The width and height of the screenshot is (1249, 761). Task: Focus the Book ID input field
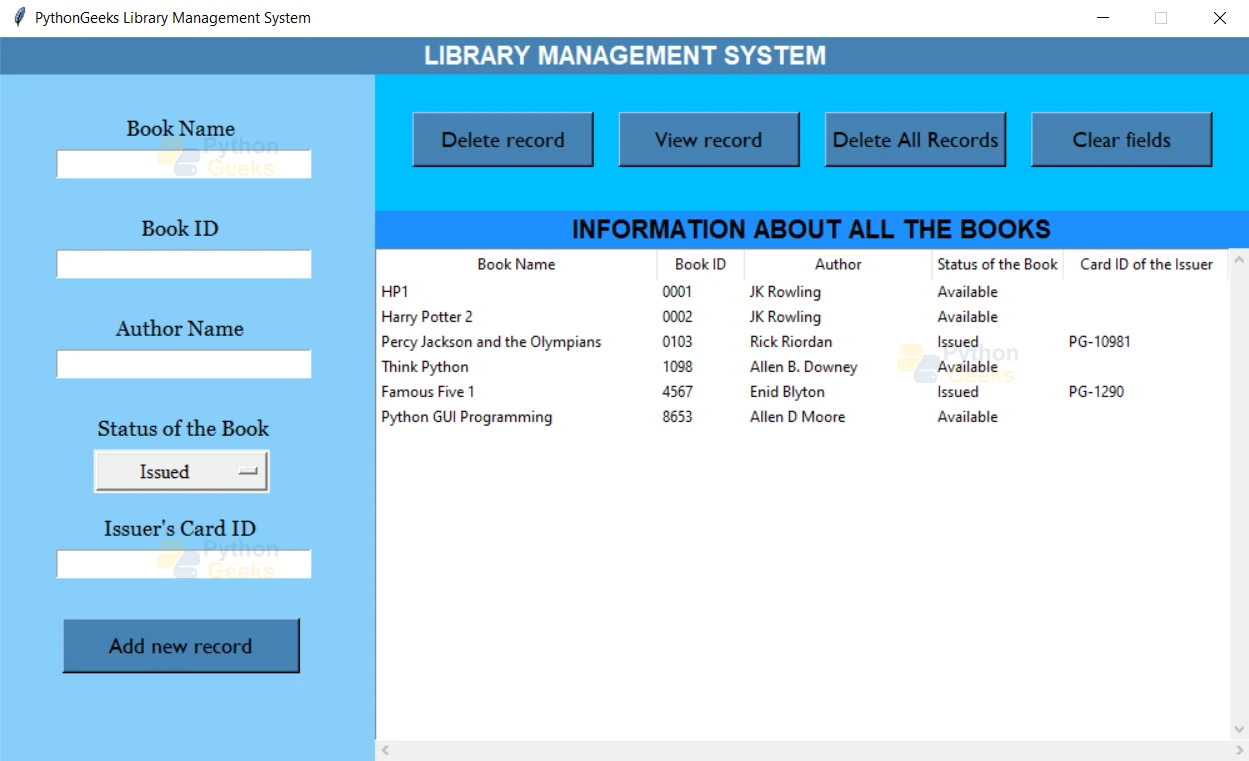click(184, 264)
